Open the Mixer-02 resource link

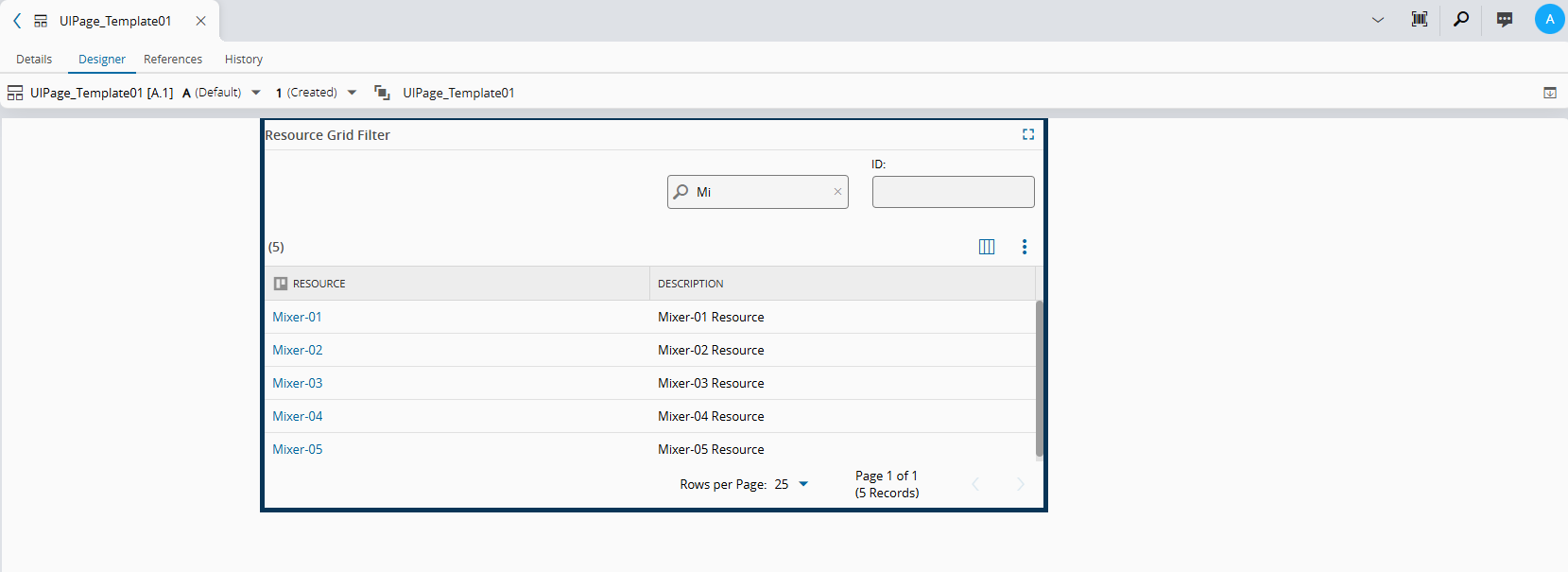point(297,350)
